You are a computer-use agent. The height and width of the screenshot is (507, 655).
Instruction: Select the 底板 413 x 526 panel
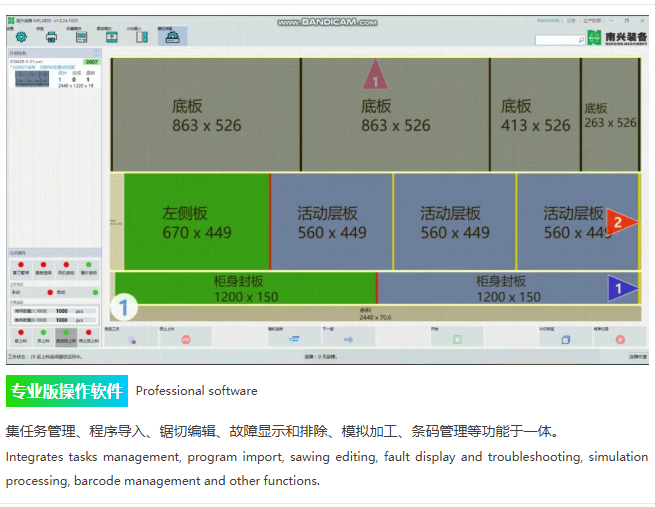click(534, 114)
